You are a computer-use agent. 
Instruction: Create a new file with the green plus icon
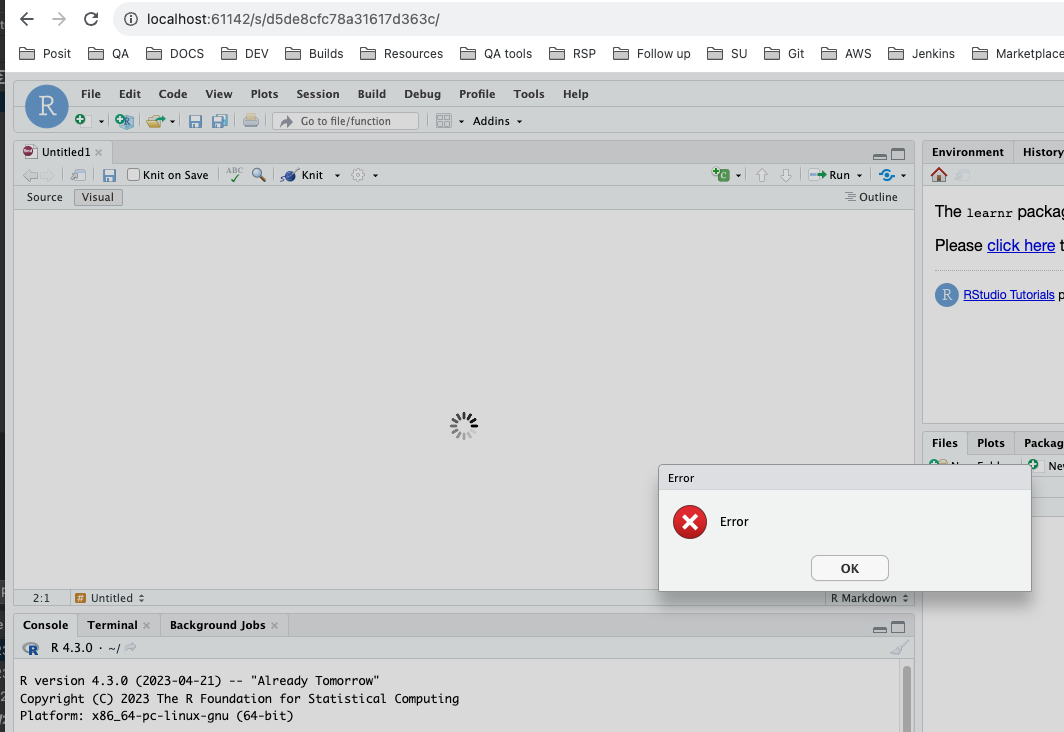click(x=80, y=120)
